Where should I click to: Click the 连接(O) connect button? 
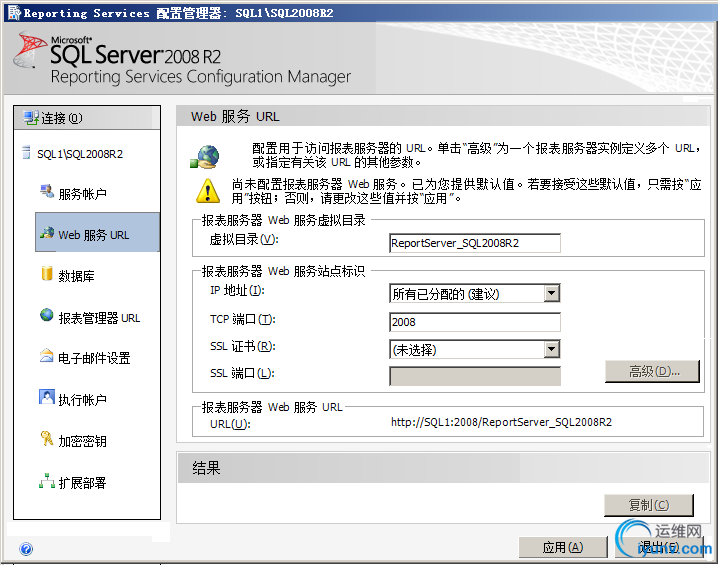click(87, 118)
